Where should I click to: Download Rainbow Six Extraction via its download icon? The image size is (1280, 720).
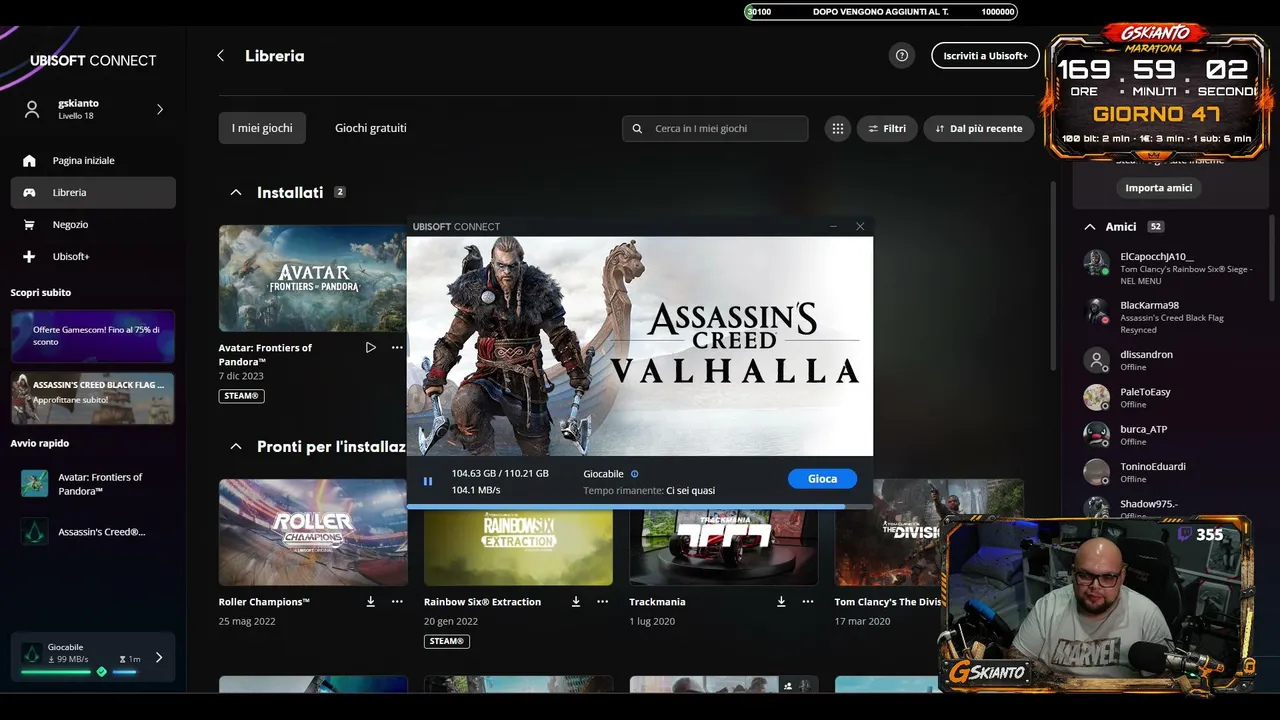[576, 602]
